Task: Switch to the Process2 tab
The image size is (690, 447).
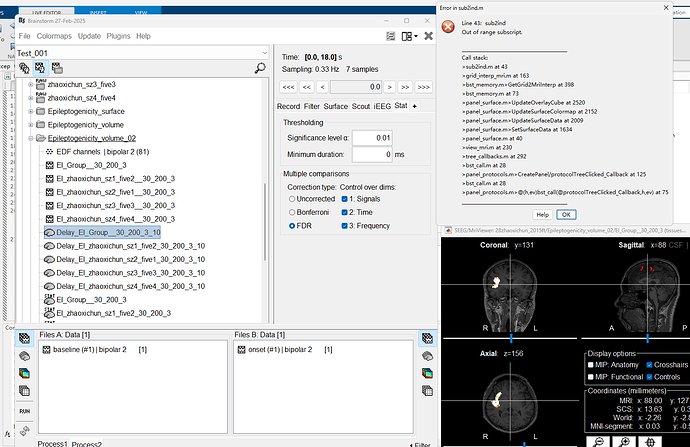Action: click(86, 443)
